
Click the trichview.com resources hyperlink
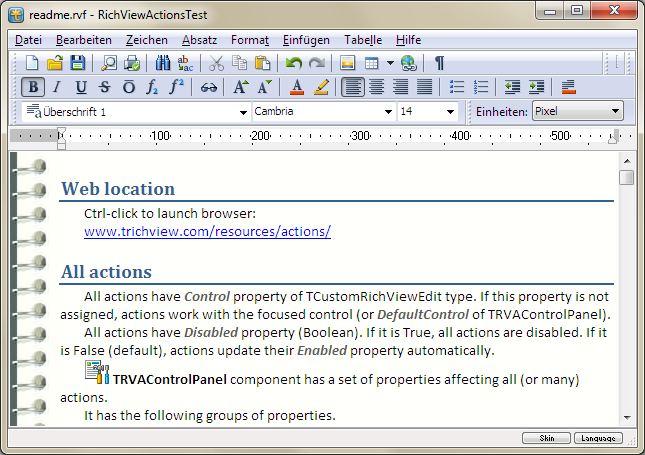point(207,232)
